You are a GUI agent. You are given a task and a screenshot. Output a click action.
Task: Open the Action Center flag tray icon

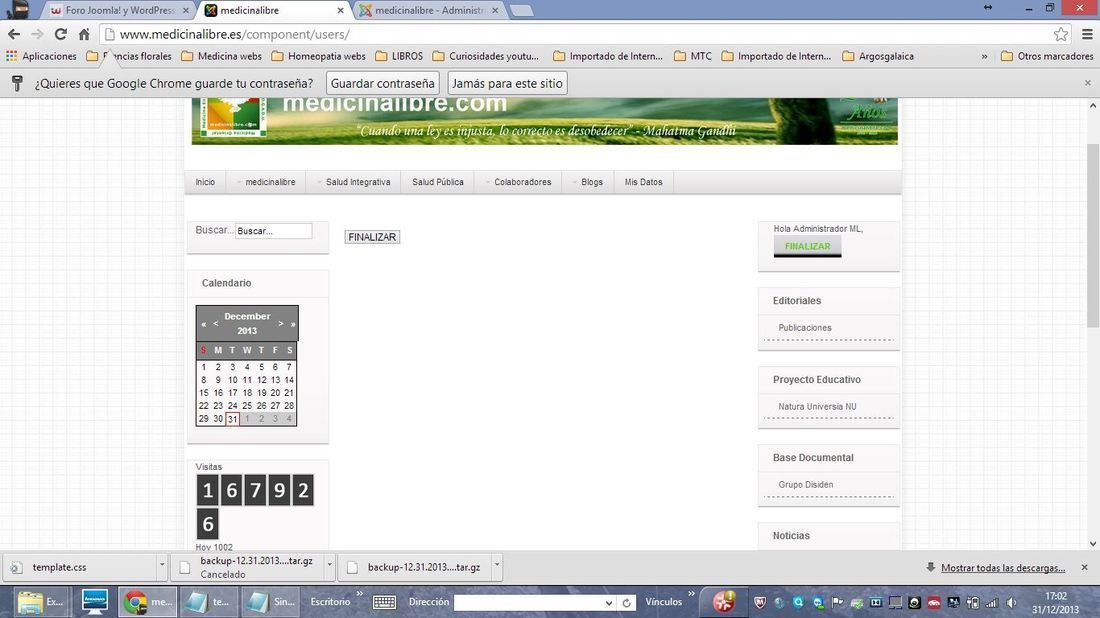click(838, 603)
